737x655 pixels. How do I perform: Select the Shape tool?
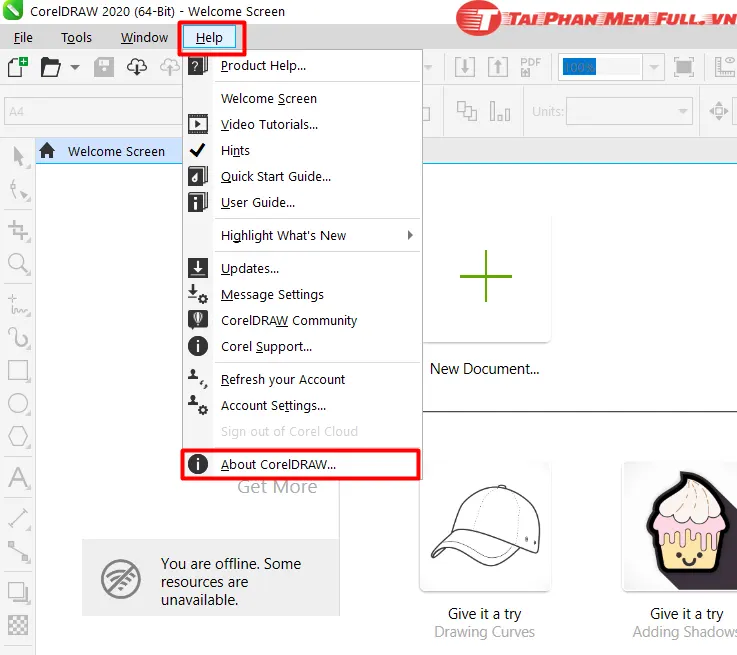coord(19,190)
